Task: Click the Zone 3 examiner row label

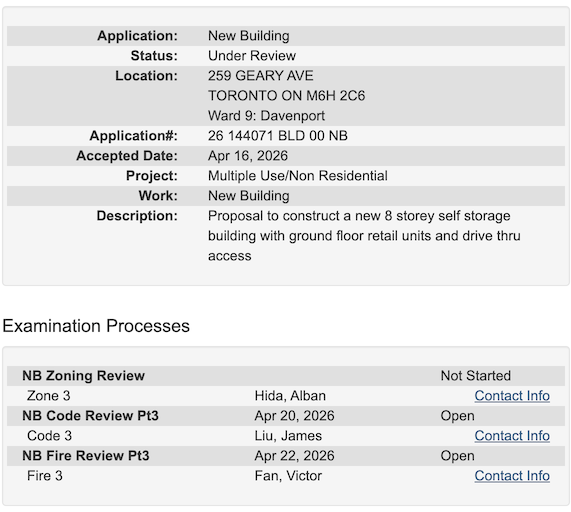Action: coord(48,396)
